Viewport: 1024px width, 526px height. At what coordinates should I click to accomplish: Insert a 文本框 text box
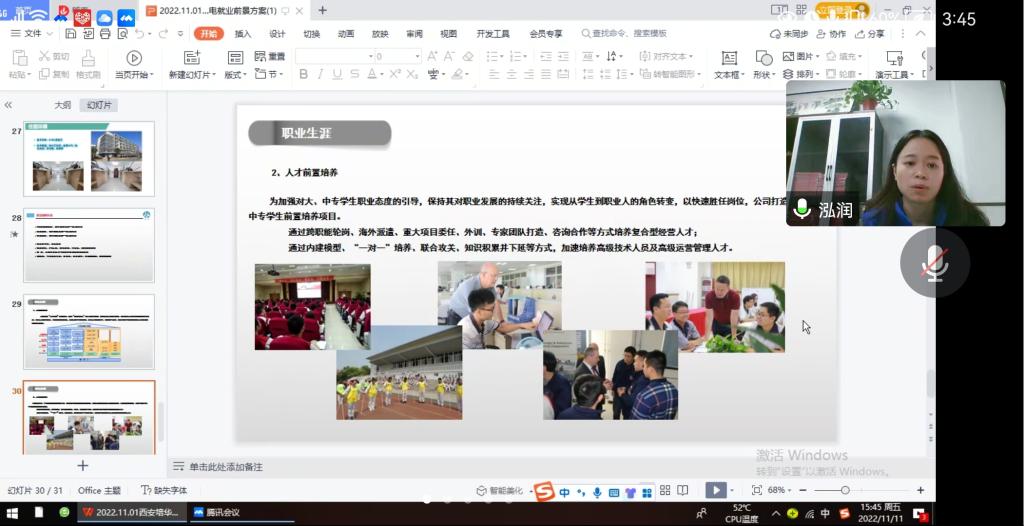[x=729, y=58]
